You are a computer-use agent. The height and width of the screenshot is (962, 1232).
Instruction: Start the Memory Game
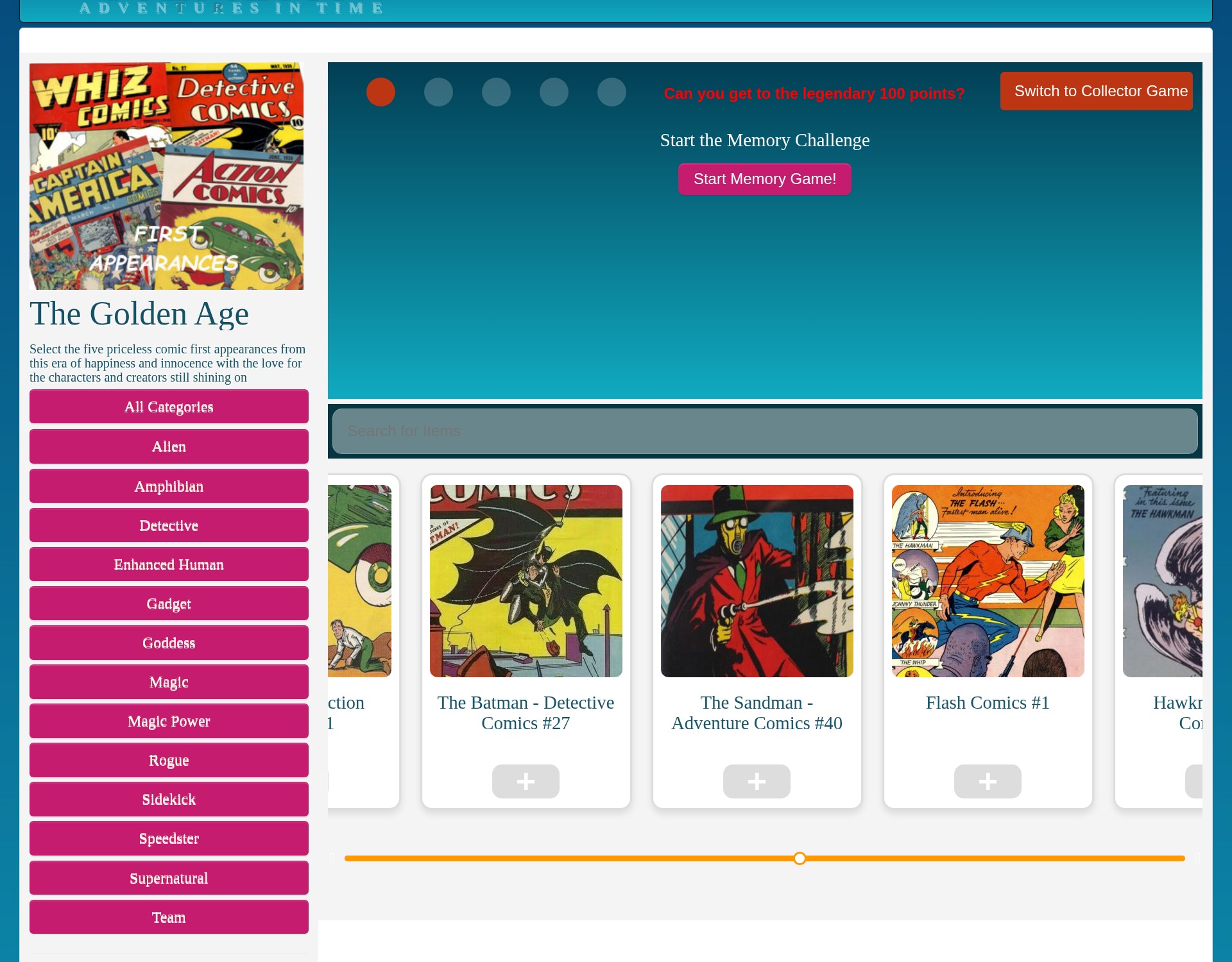point(765,179)
